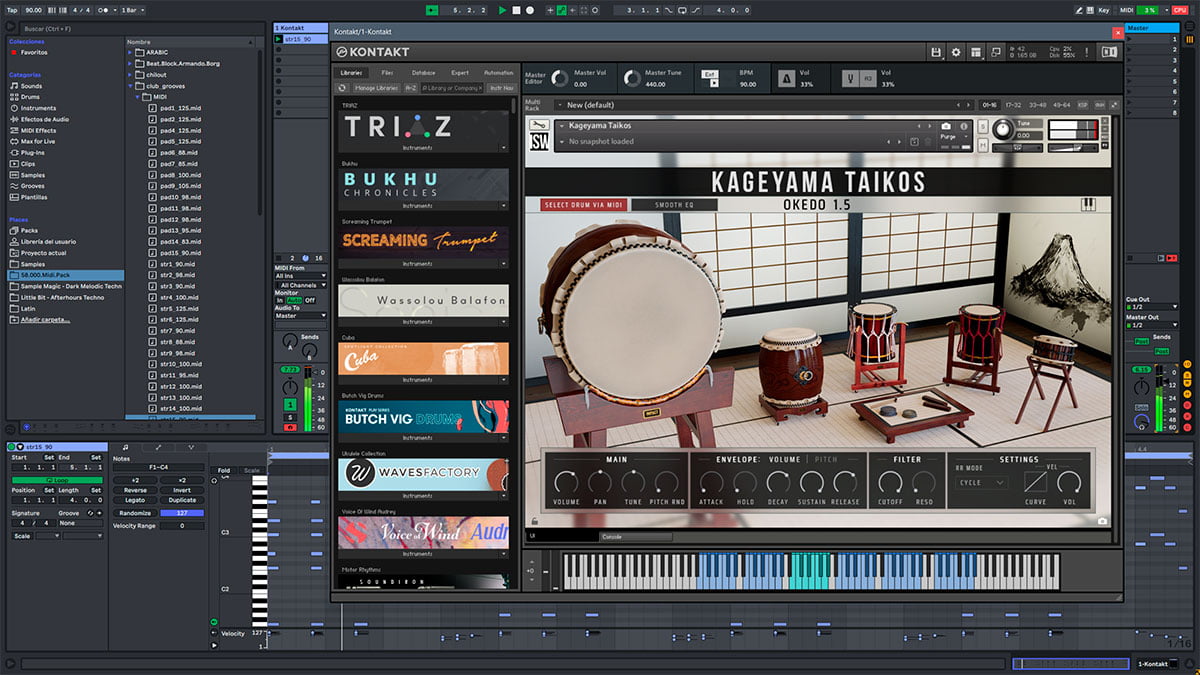Viewport: 1200px width, 675px height.
Task: Open the Audio To Master dropdown
Action: pos(300,316)
